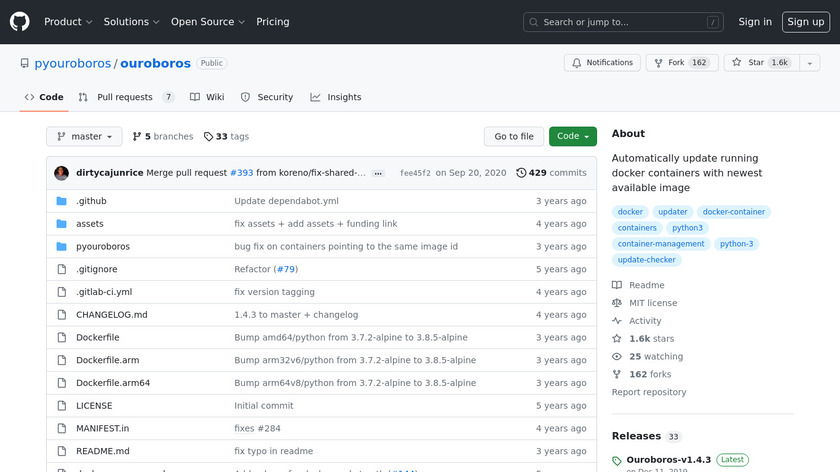The height and width of the screenshot is (472, 840).
Task: Click the Dockerfile.arm64 file icon
Action: click(x=62, y=383)
